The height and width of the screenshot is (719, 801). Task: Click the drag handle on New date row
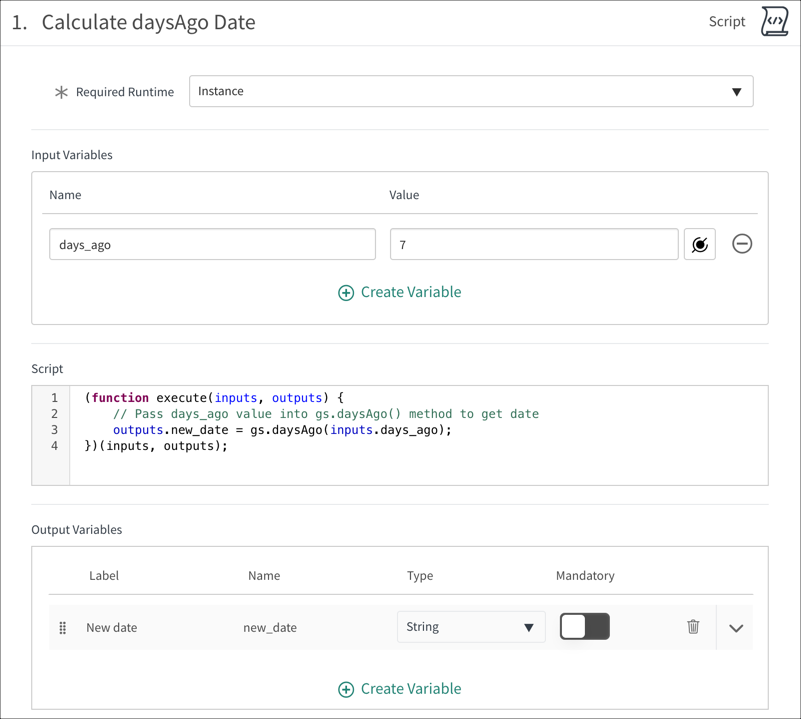62,627
